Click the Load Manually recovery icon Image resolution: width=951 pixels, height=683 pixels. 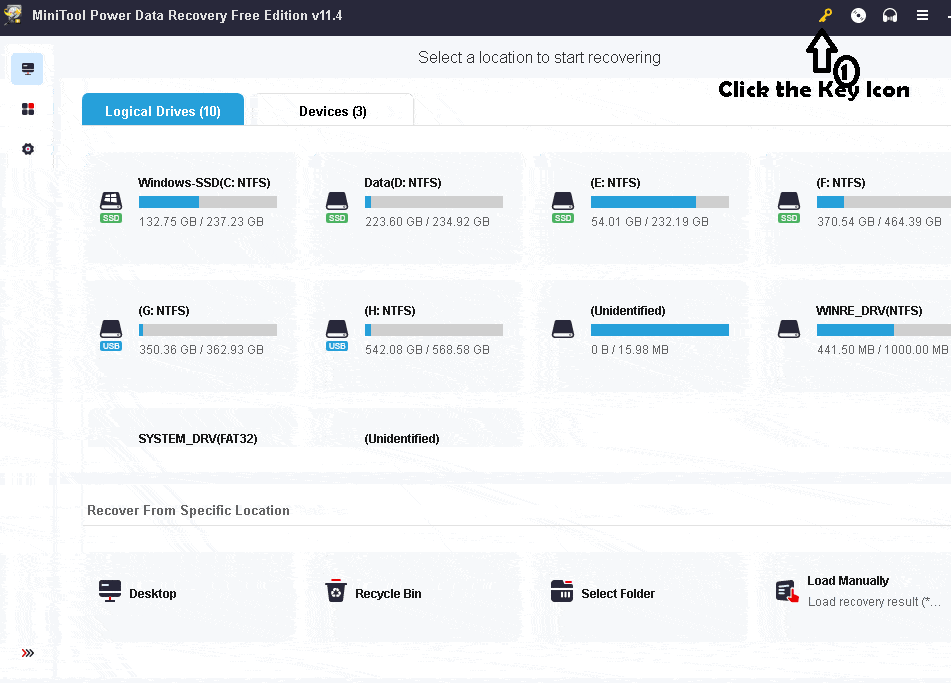pyautogui.click(x=783, y=590)
